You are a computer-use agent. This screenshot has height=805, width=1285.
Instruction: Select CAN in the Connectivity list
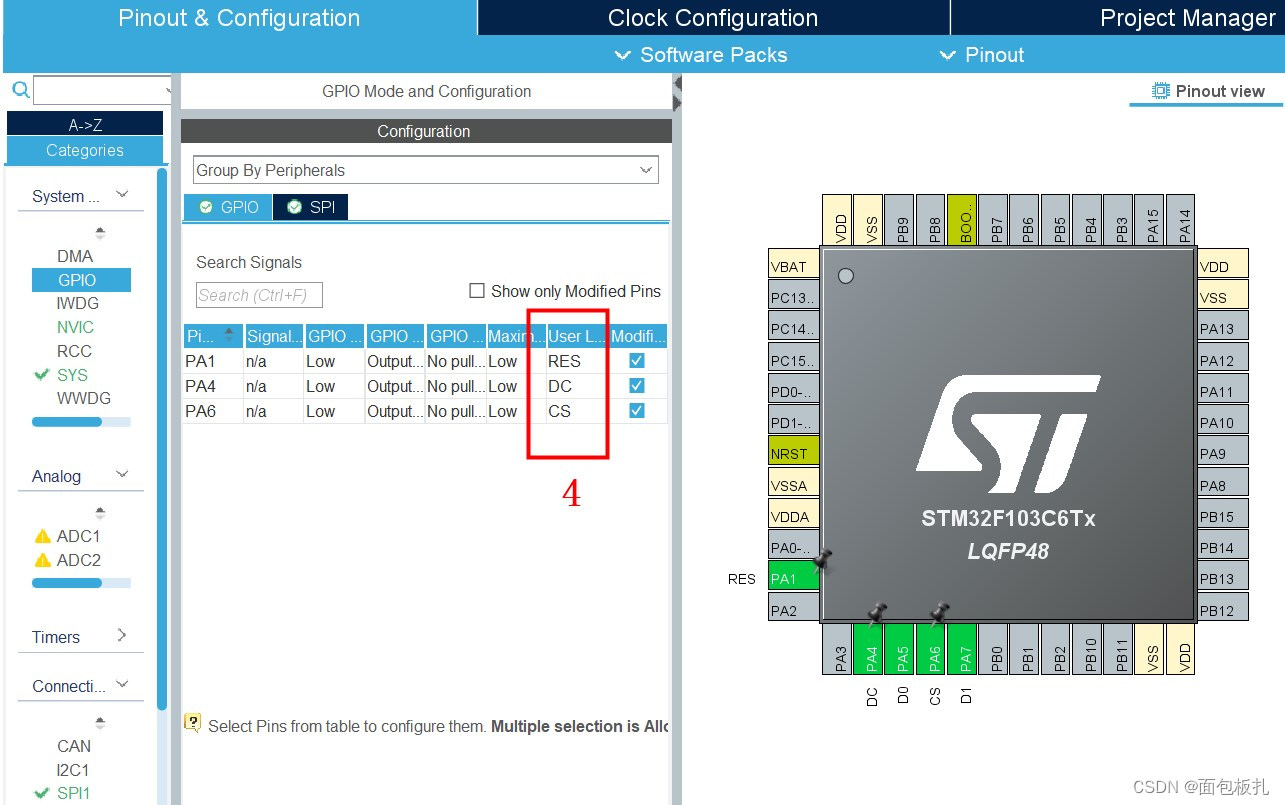74,746
